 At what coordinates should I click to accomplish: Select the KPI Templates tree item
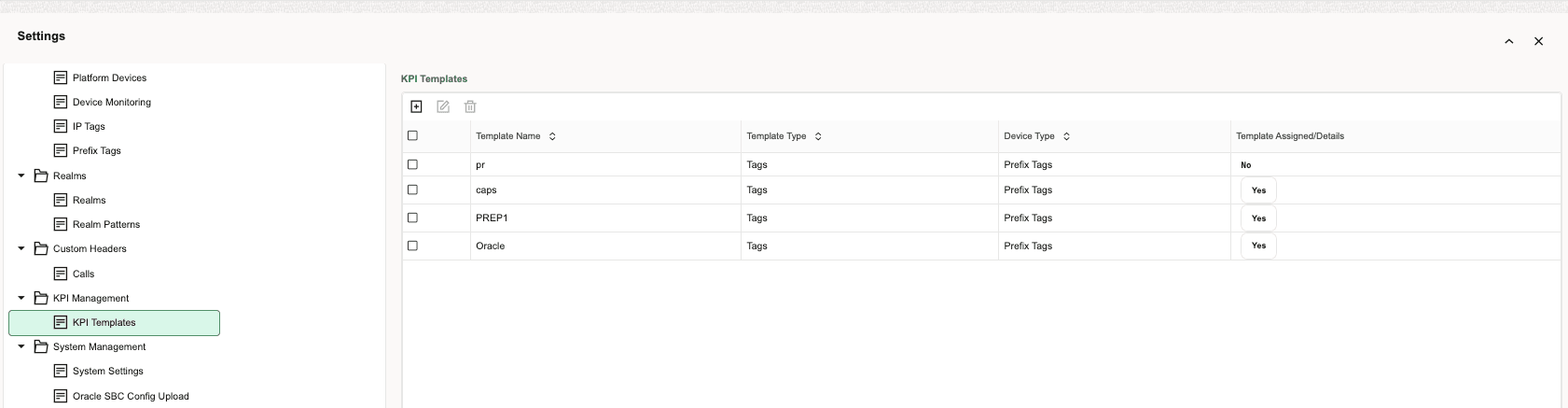click(114, 323)
